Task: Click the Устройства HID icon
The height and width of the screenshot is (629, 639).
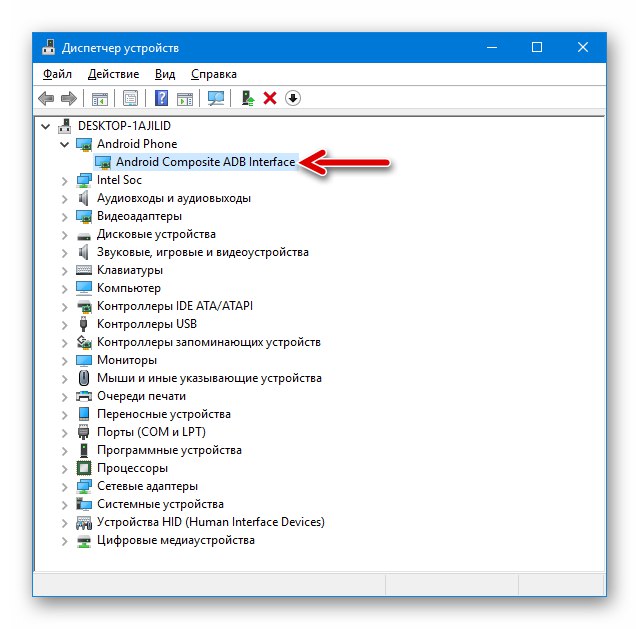Action: coord(84,522)
